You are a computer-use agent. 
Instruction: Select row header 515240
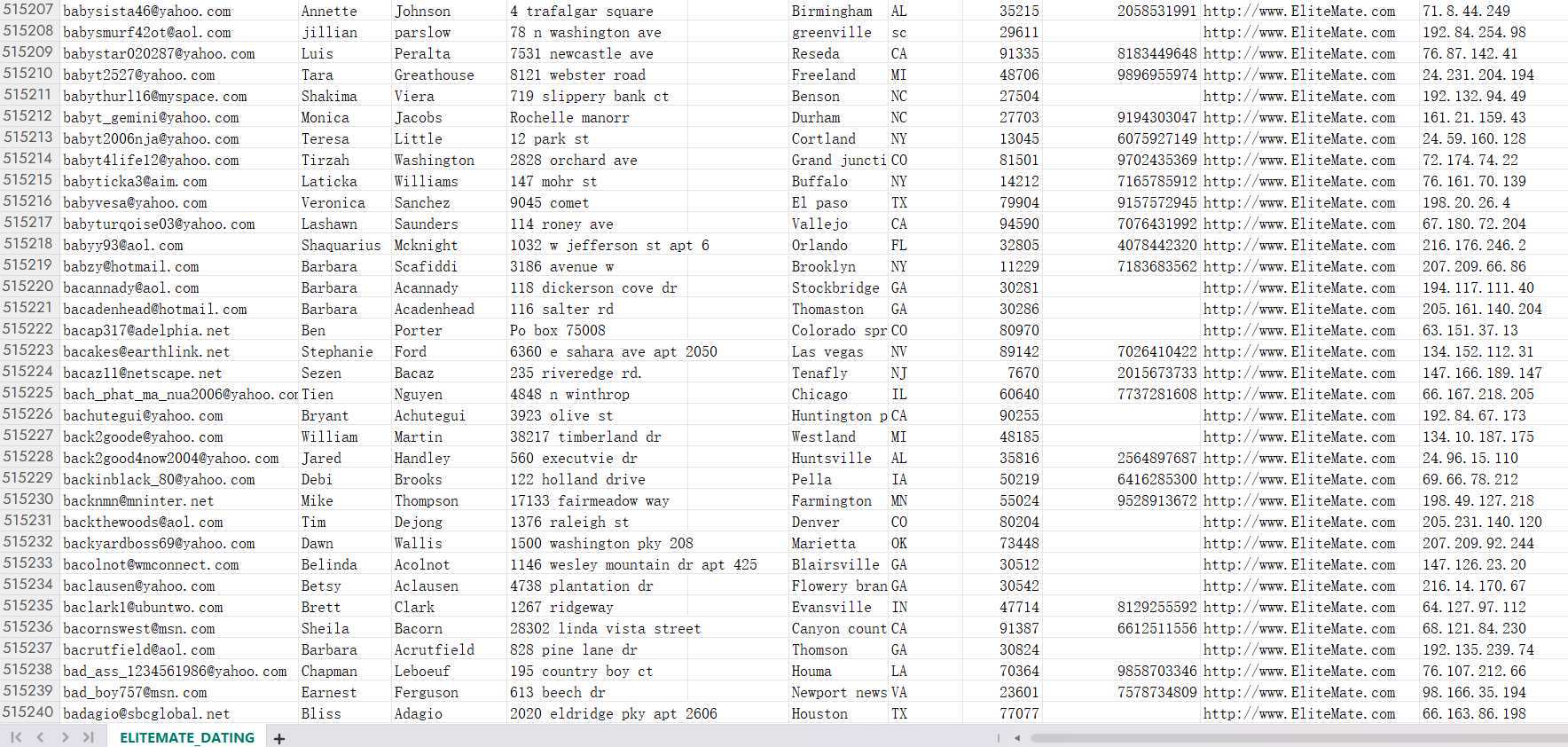(28, 712)
